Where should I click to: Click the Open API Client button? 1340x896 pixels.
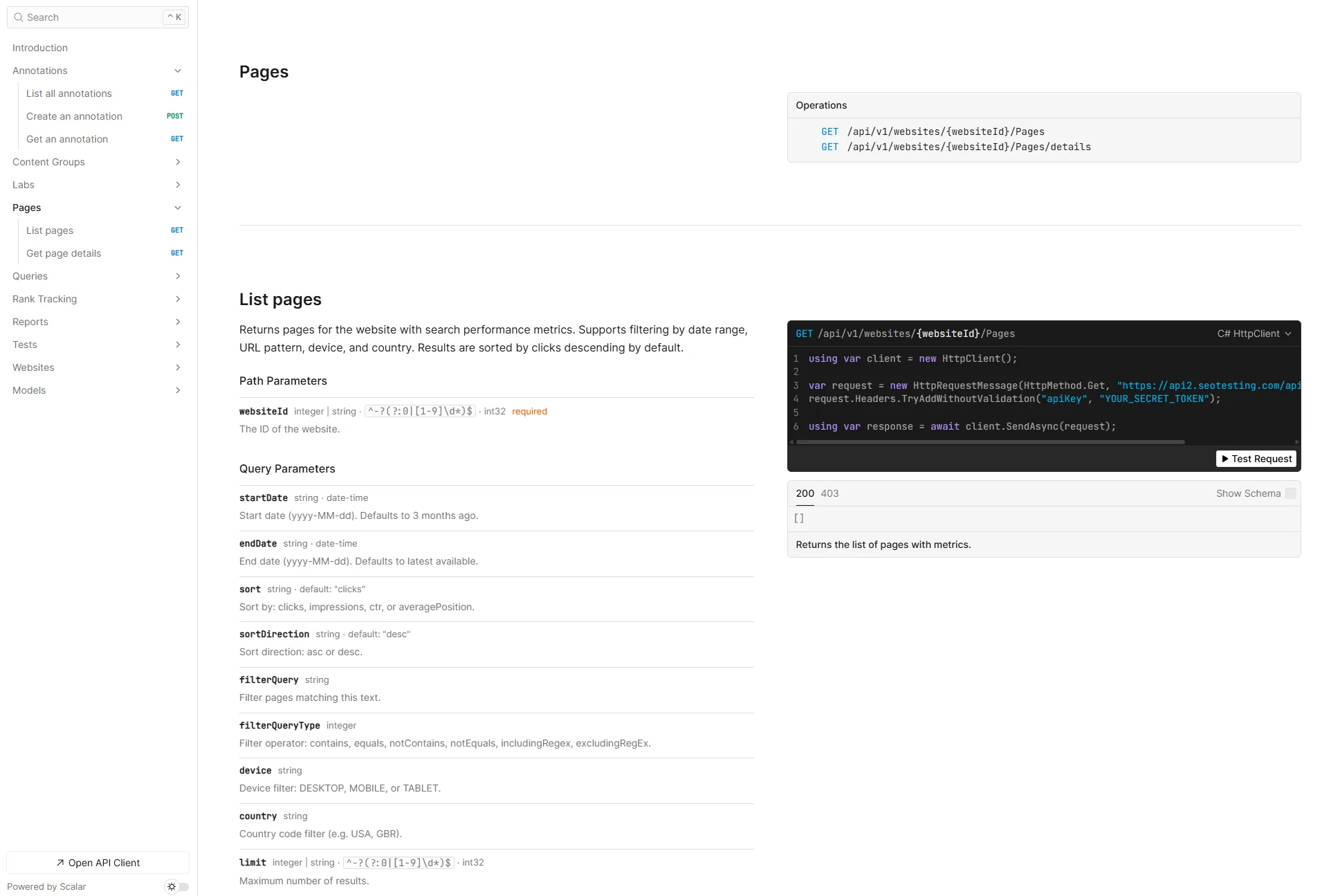[98, 863]
